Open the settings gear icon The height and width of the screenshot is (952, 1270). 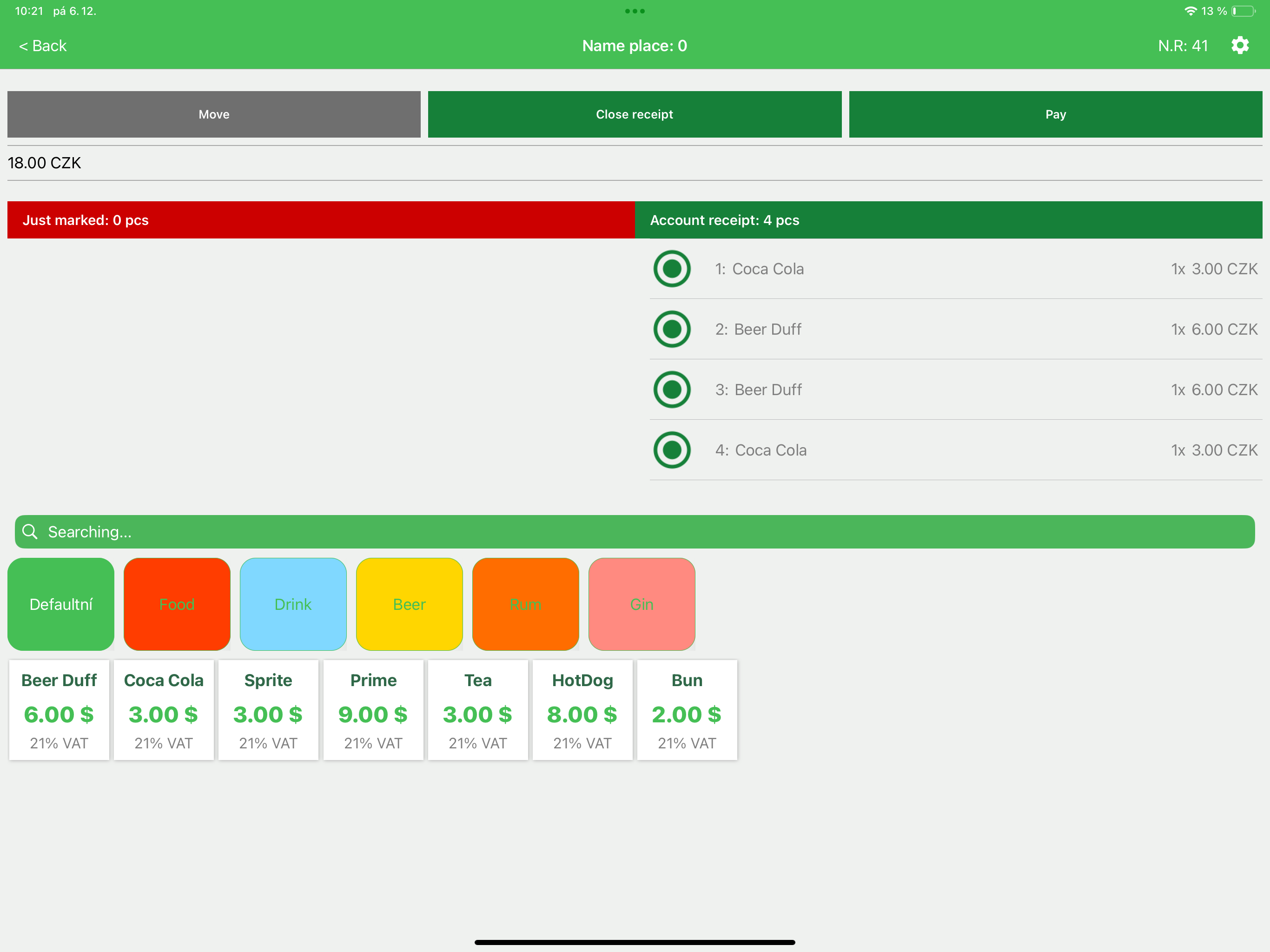[x=1240, y=46]
